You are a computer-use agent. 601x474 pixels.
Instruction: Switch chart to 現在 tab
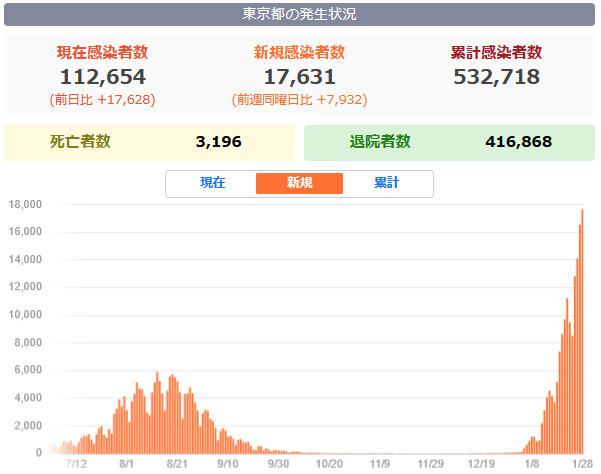212,182
